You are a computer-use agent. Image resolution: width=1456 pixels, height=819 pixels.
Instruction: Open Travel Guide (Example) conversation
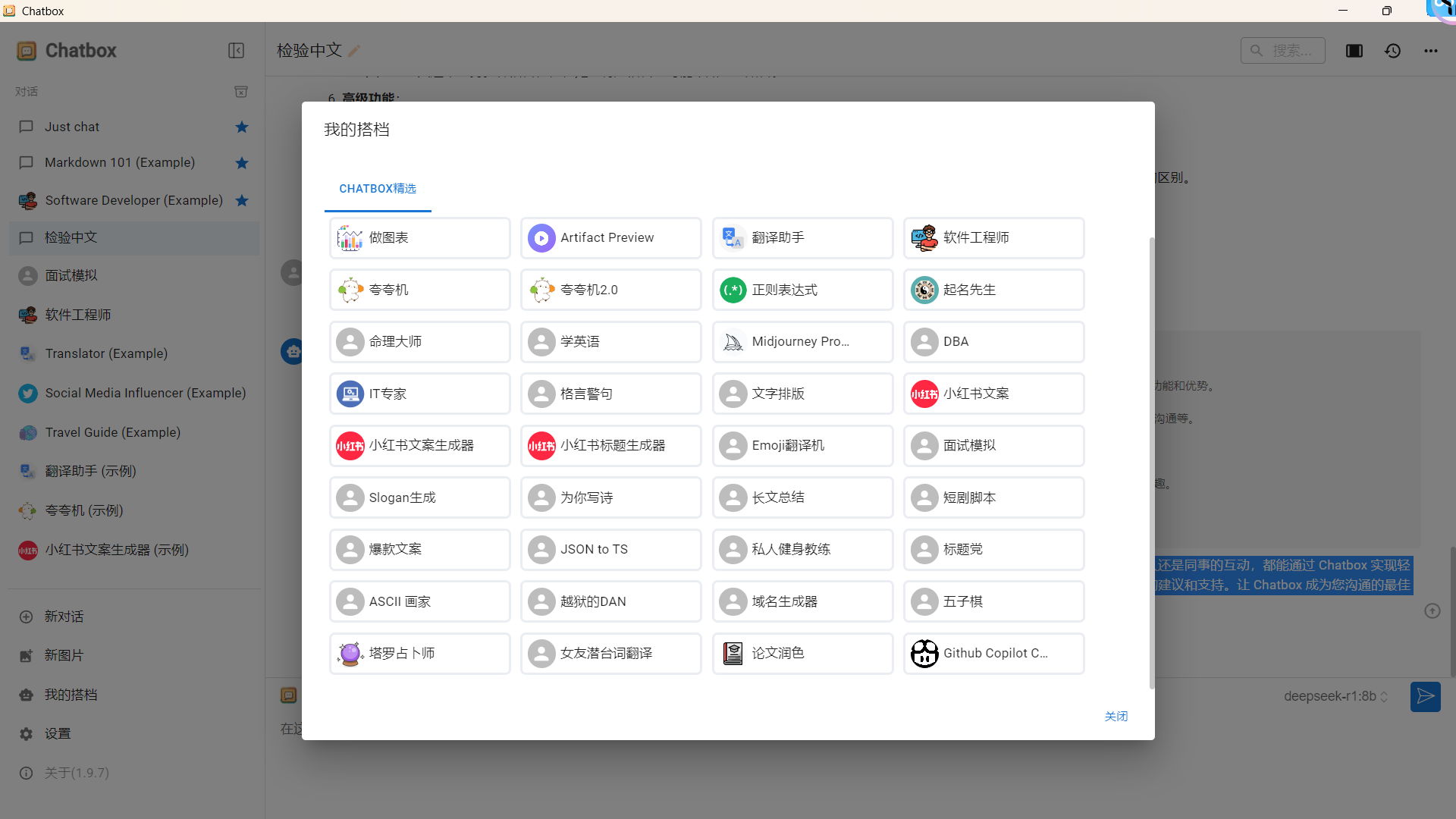pyautogui.click(x=134, y=433)
